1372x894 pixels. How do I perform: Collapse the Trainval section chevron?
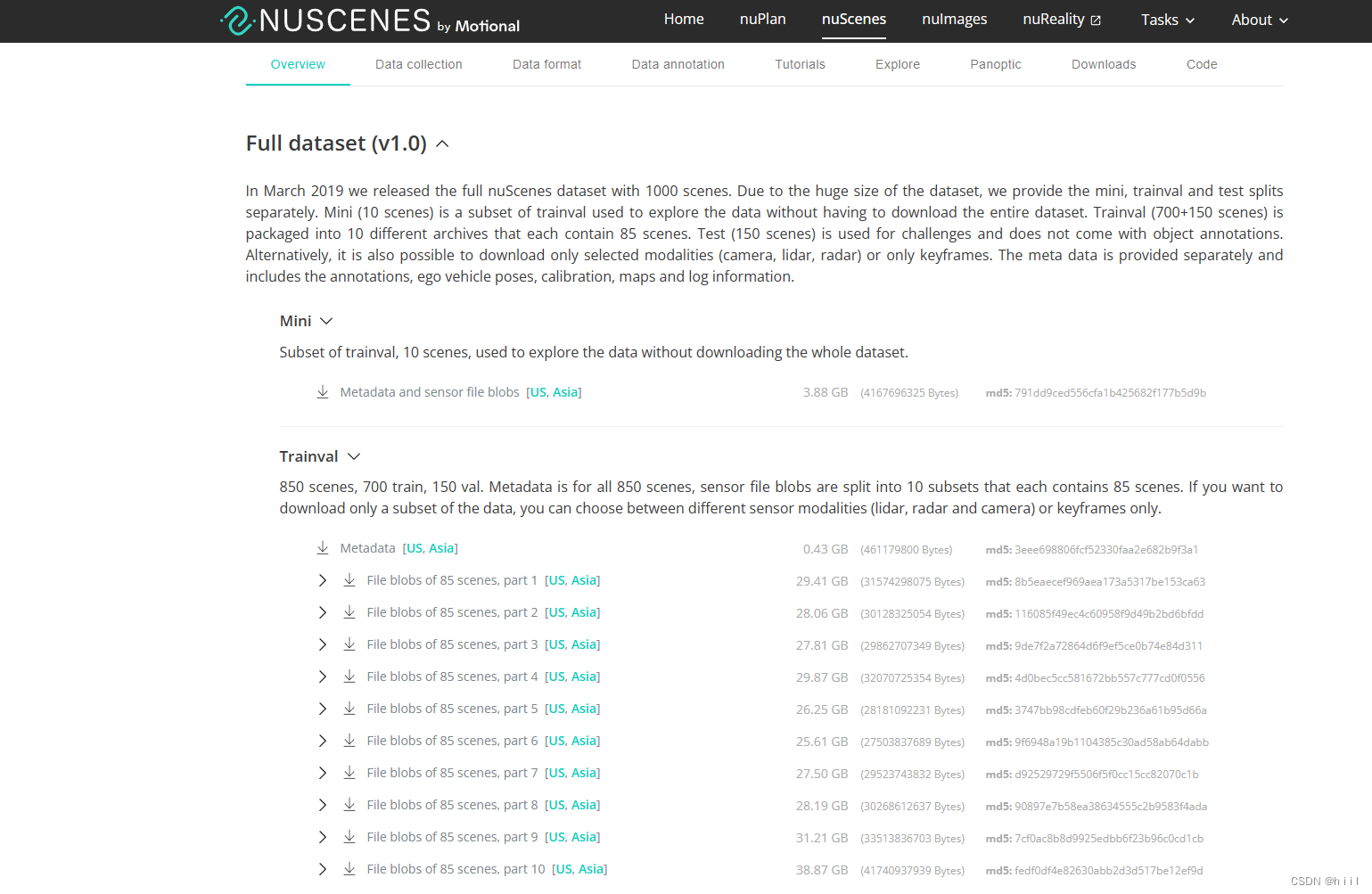click(x=354, y=456)
